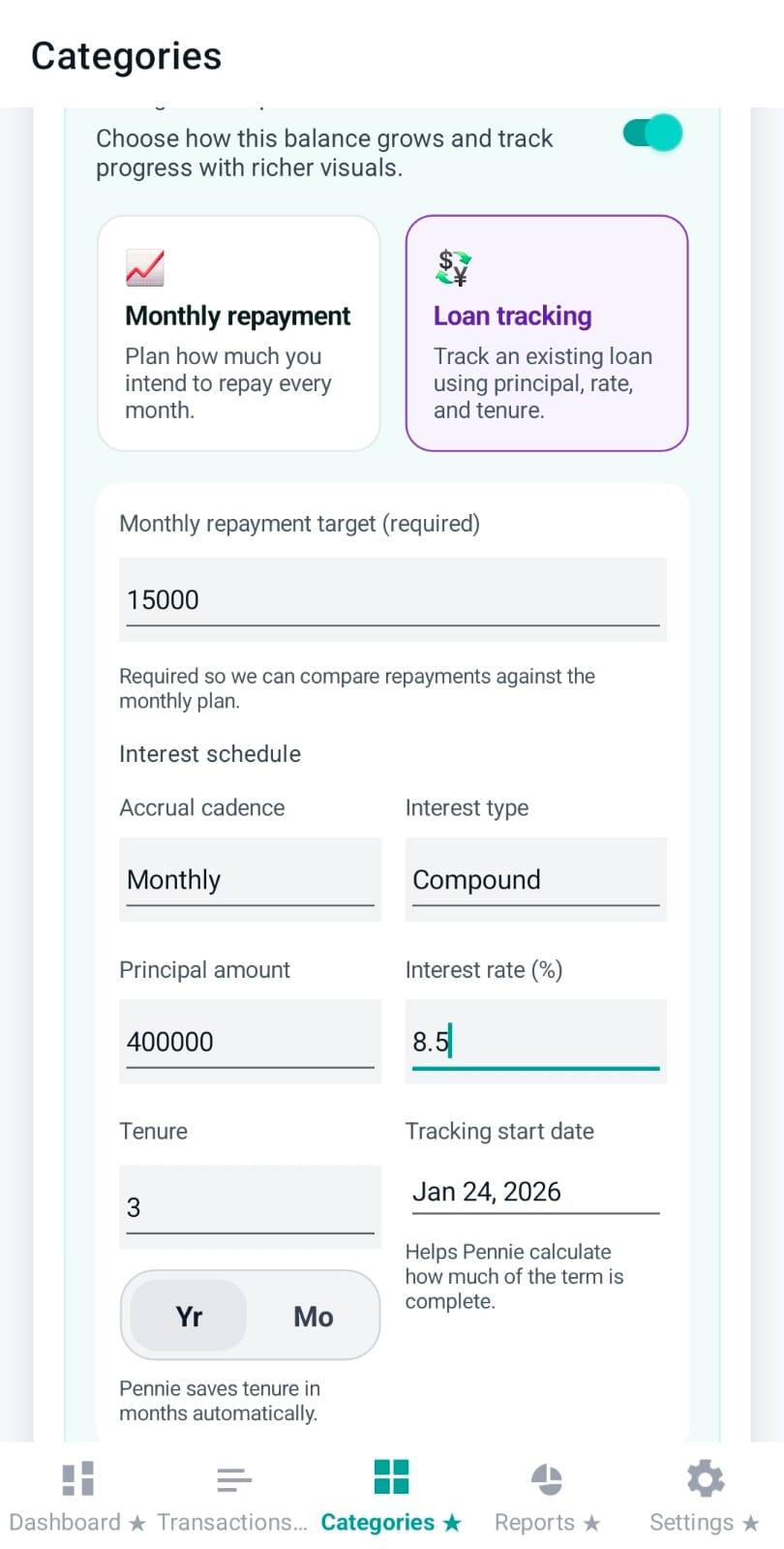Click the Monthly repayment target field showing 15000
The image size is (784, 1549).
click(x=392, y=598)
